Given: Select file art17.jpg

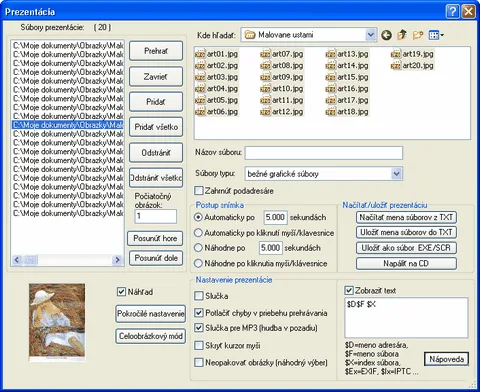Looking at the screenshot, I should (x=347, y=100).
